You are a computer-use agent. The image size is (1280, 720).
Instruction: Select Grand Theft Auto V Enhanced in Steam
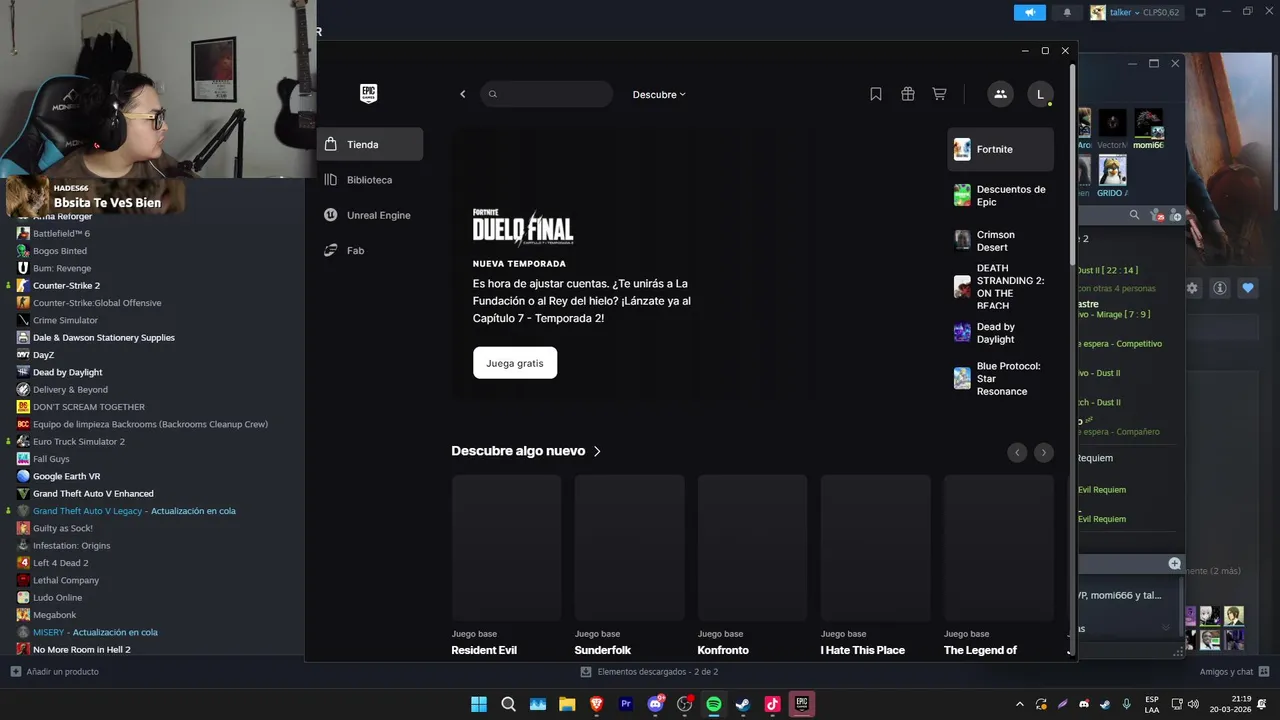[93, 493]
